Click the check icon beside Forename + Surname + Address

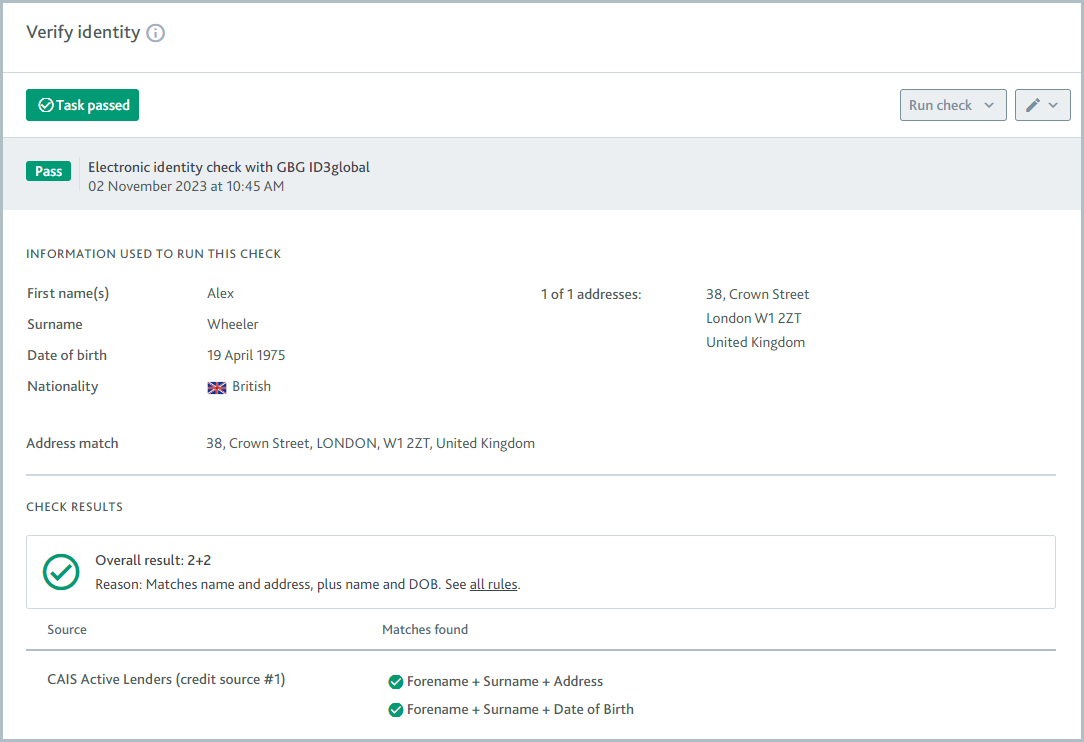coord(395,681)
